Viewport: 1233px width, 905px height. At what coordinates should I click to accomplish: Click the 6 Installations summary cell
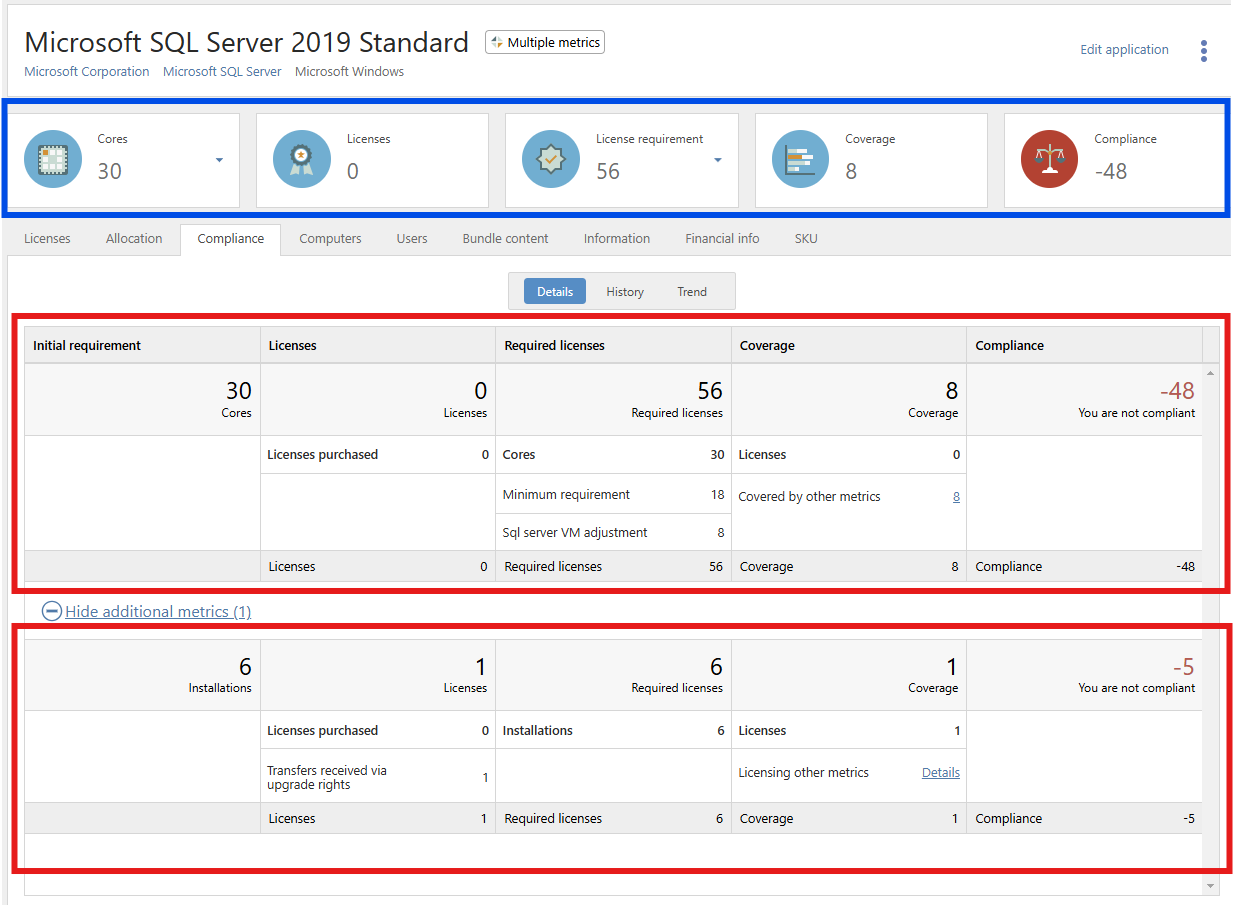click(x=142, y=675)
